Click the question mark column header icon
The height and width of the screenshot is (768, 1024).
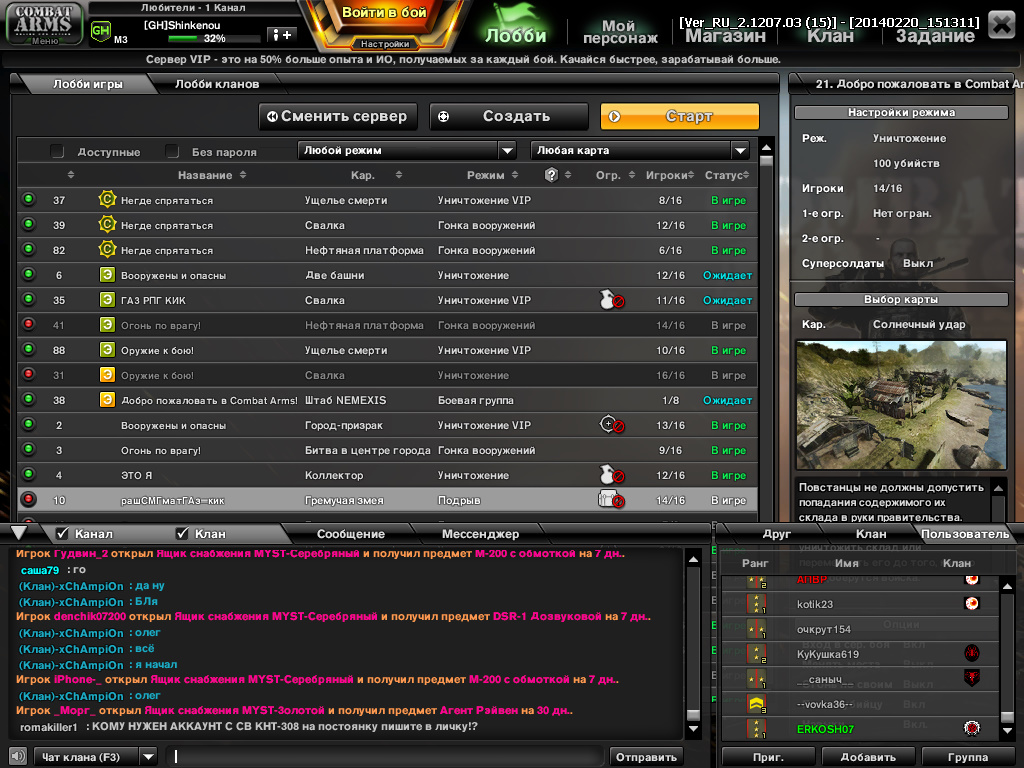click(x=551, y=175)
